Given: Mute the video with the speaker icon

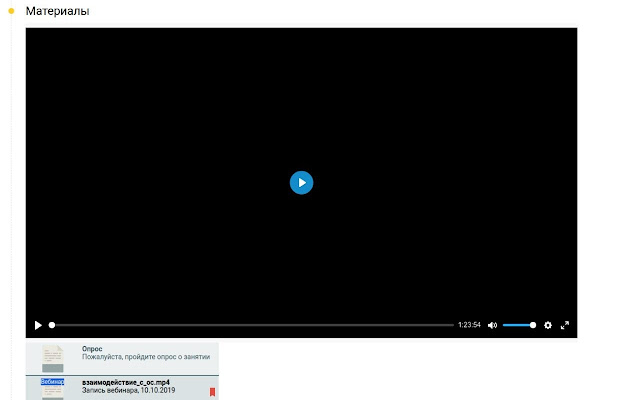Looking at the screenshot, I should pos(492,325).
